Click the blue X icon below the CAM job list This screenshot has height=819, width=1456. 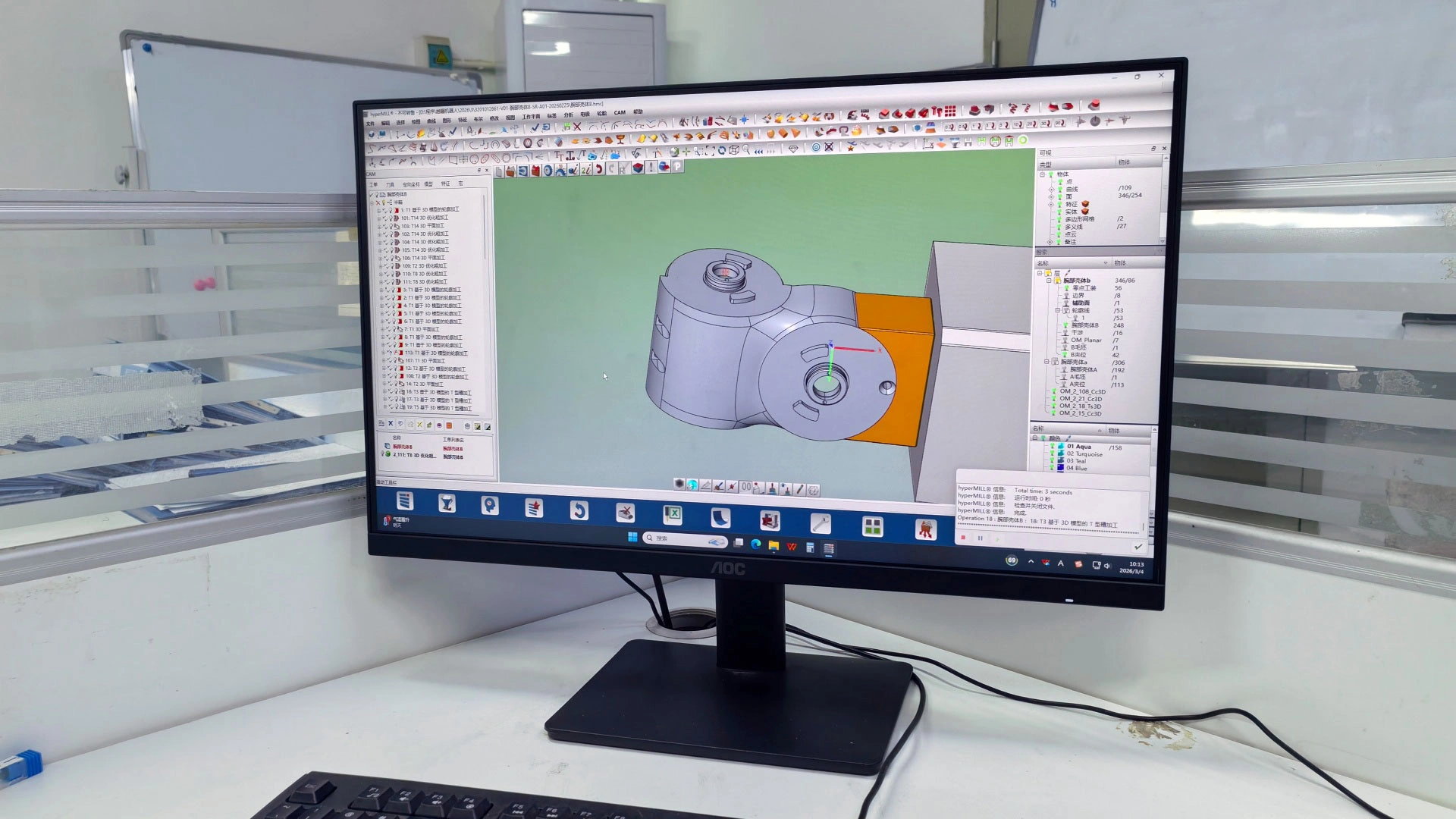pyautogui.click(x=391, y=423)
